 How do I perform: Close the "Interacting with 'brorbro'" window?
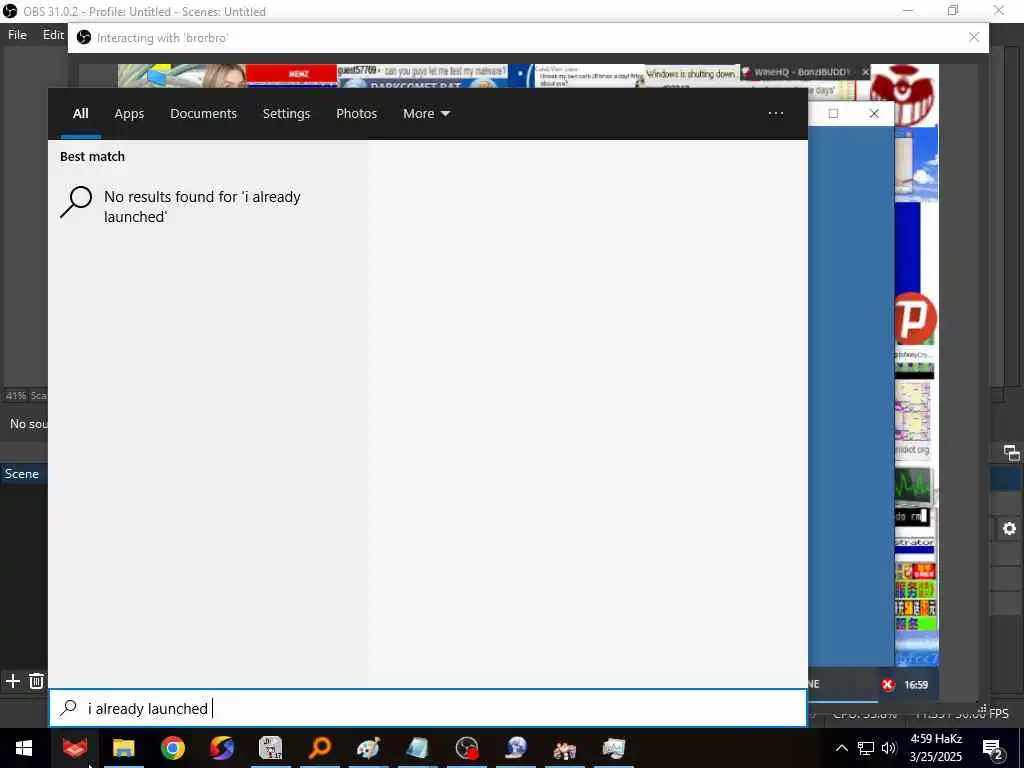coord(974,37)
